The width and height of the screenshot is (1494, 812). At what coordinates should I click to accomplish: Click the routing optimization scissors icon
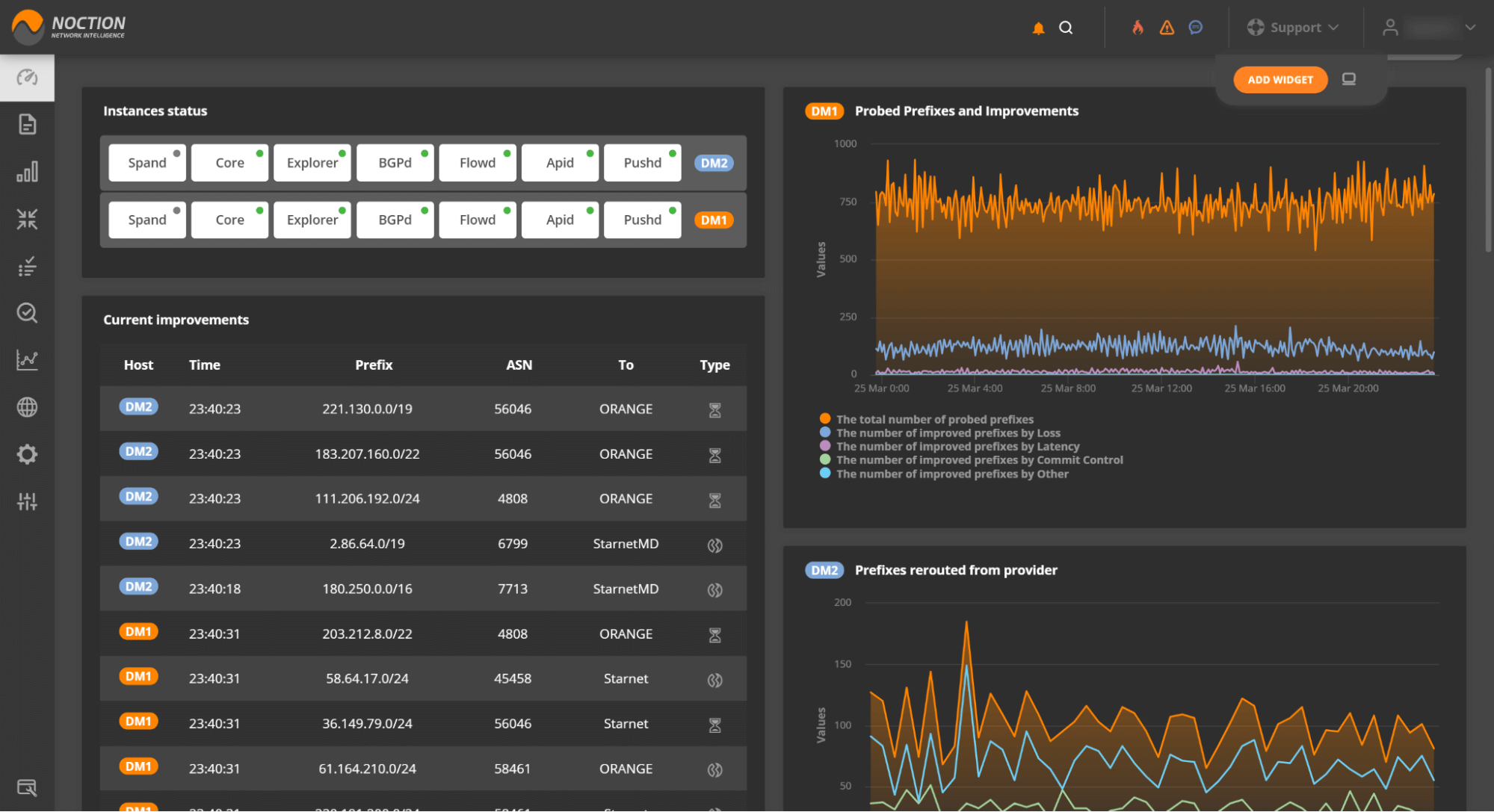[x=27, y=219]
